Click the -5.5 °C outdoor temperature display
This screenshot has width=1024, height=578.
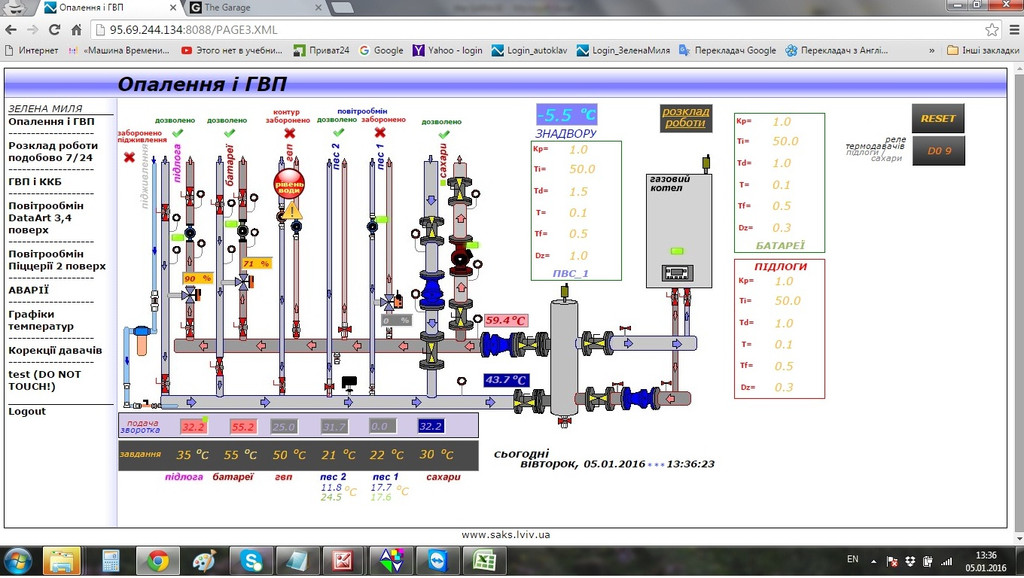click(x=567, y=115)
